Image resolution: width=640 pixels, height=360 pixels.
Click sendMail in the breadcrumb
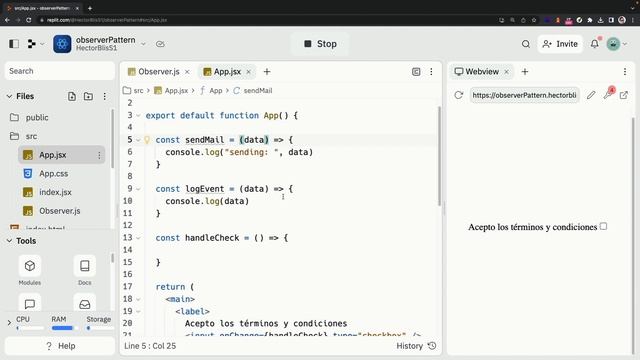click(x=258, y=91)
